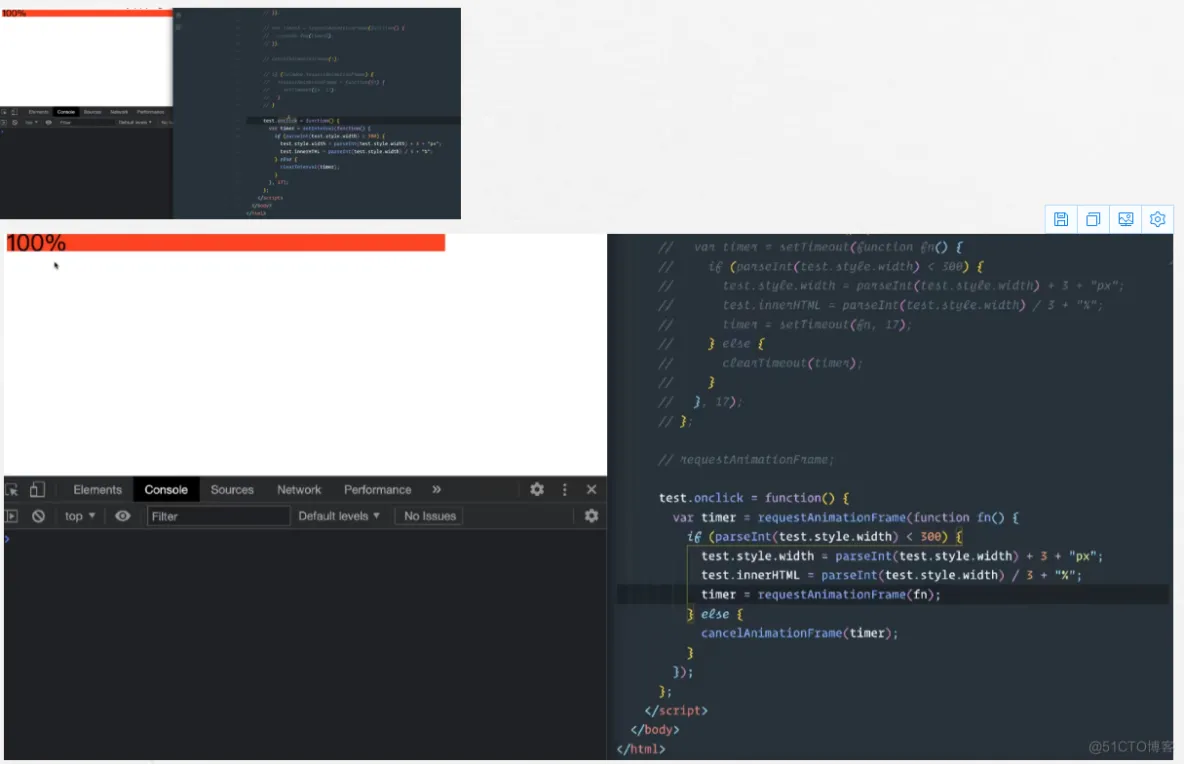This screenshot has height=764, width=1184.
Task: Click the closing </body> tag line
Action: coord(655,730)
